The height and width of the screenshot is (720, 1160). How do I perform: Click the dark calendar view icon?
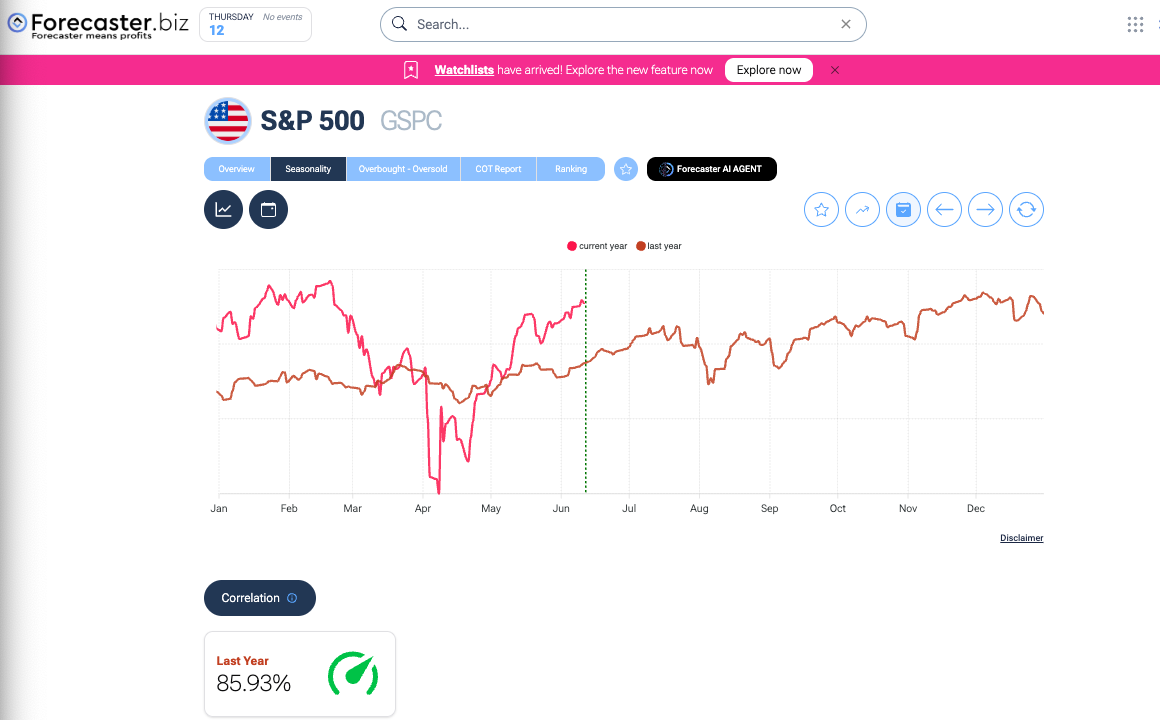click(268, 210)
